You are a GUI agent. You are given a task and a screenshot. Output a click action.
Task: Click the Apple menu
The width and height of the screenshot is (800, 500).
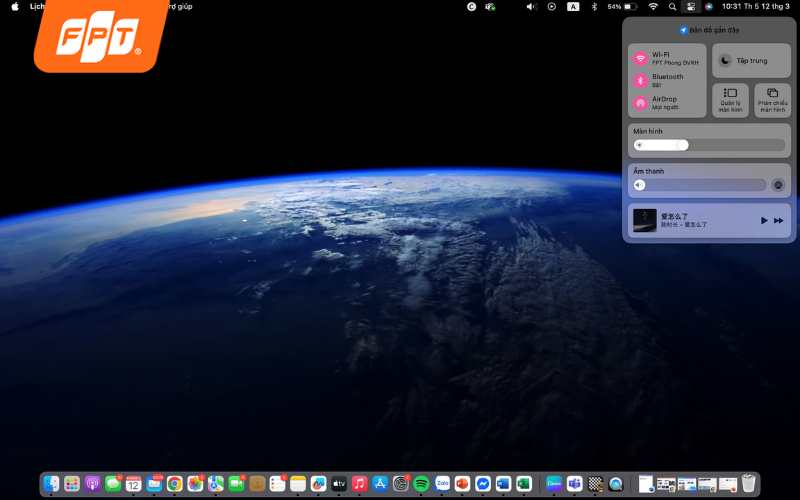coord(15,6)
